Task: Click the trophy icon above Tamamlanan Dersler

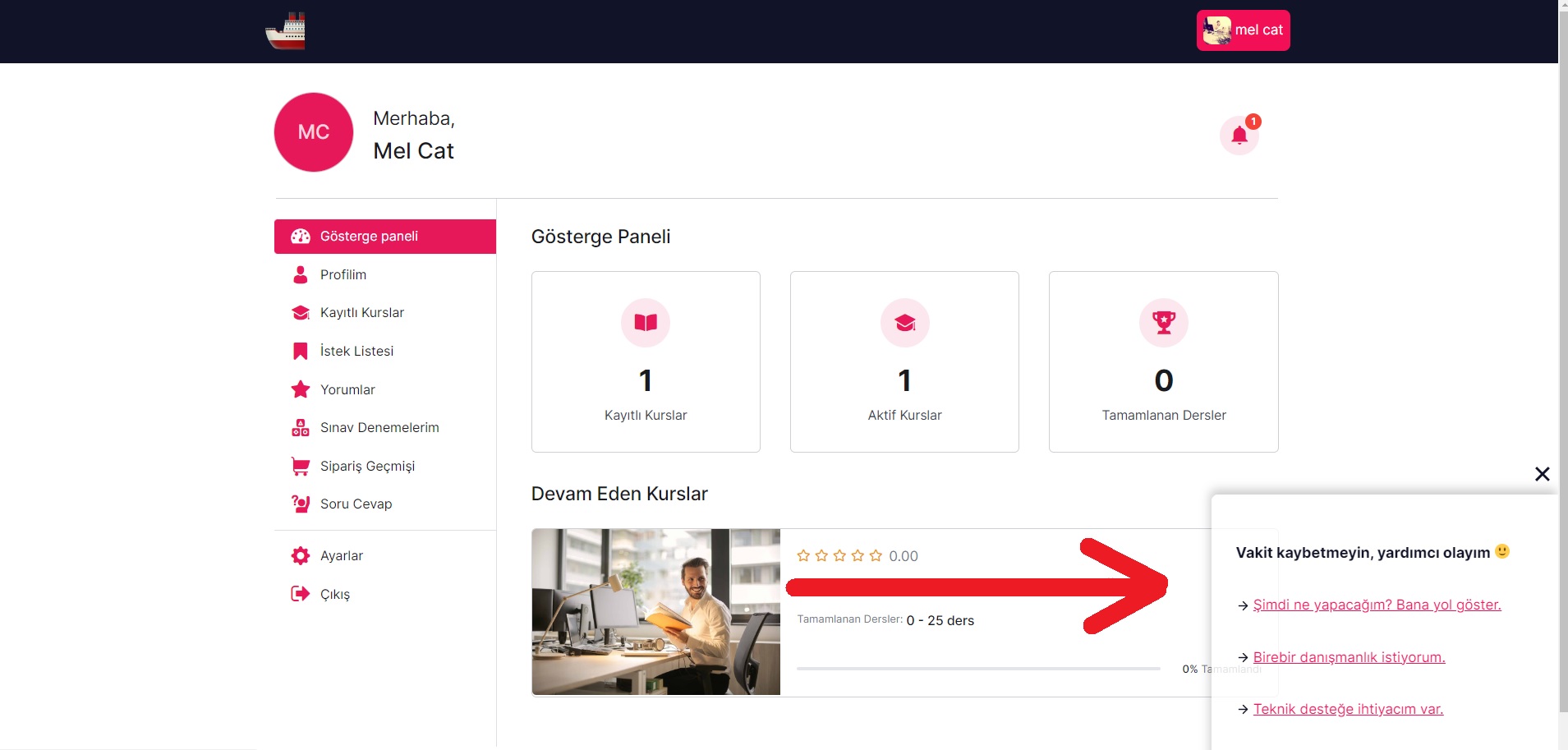Action: pyautogui.click(x=1163, y=323)
